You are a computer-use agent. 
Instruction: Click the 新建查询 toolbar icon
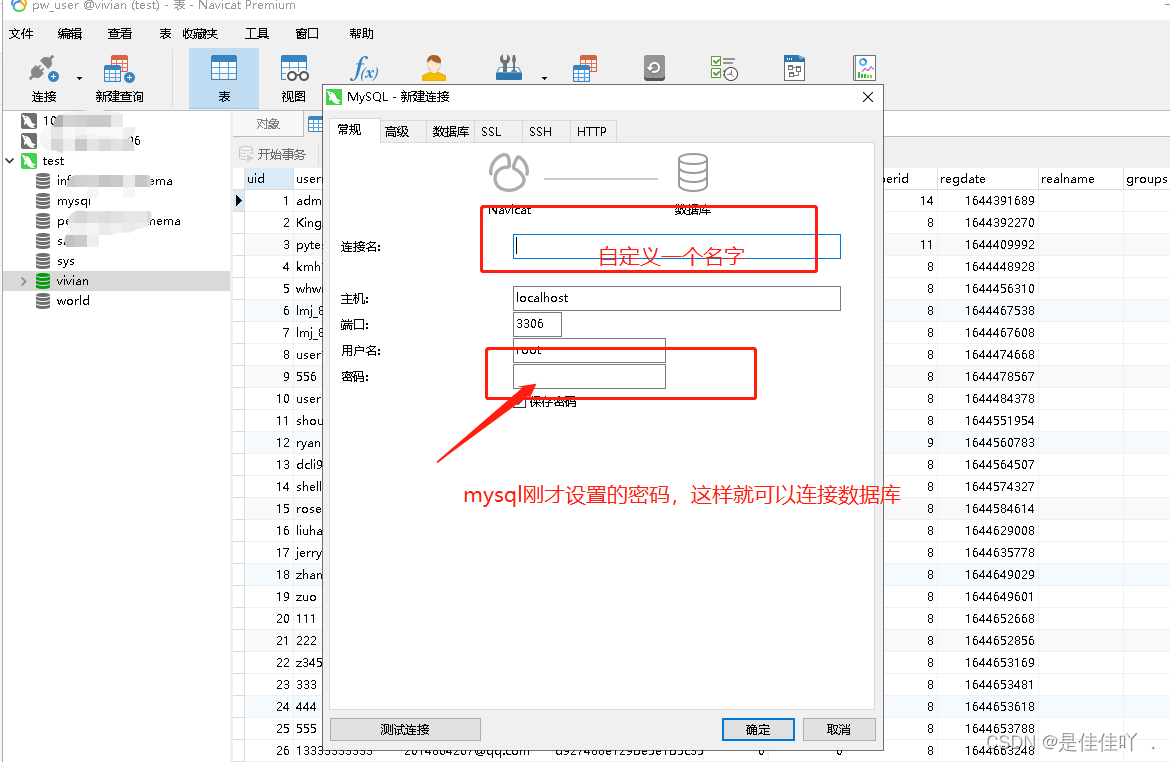click(x=119, y=78)
